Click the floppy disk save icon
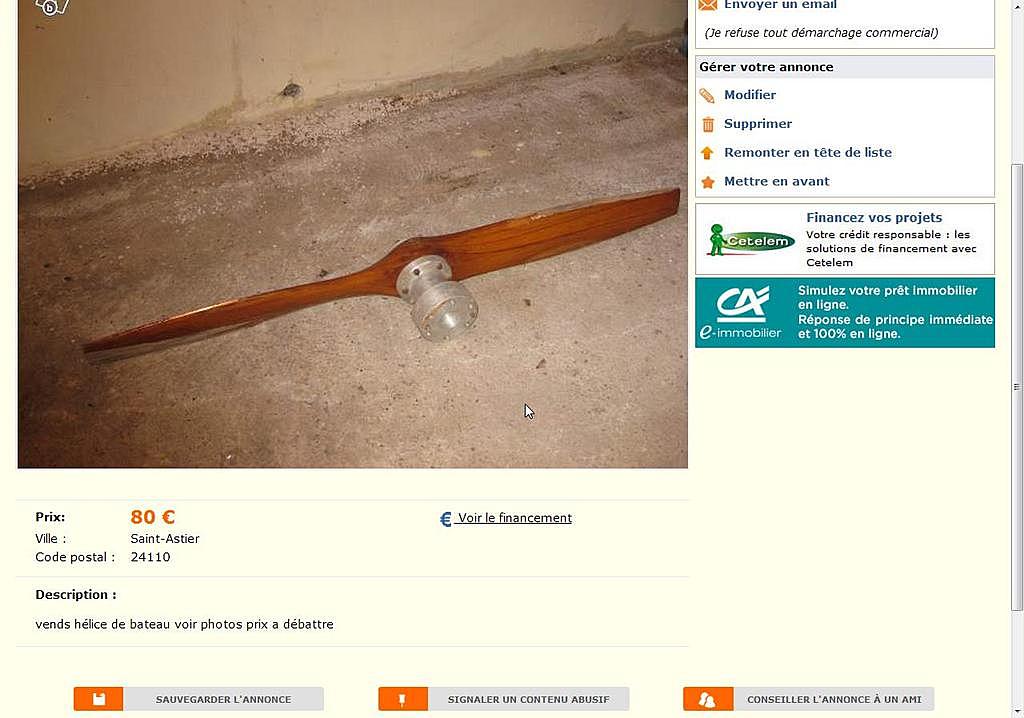 pos(99,699)
